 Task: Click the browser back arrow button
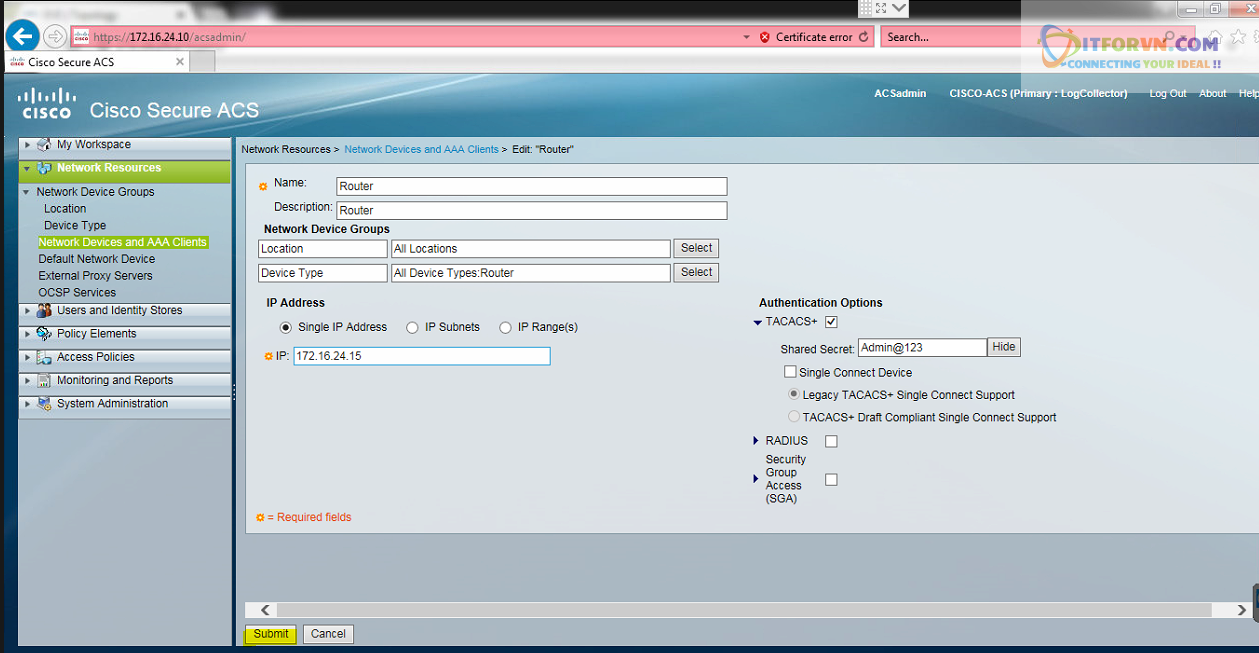tap(22, 37)
